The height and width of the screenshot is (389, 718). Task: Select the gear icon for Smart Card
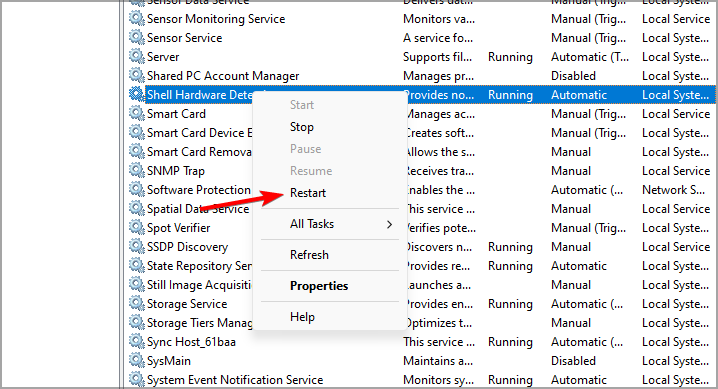(136, 113)
